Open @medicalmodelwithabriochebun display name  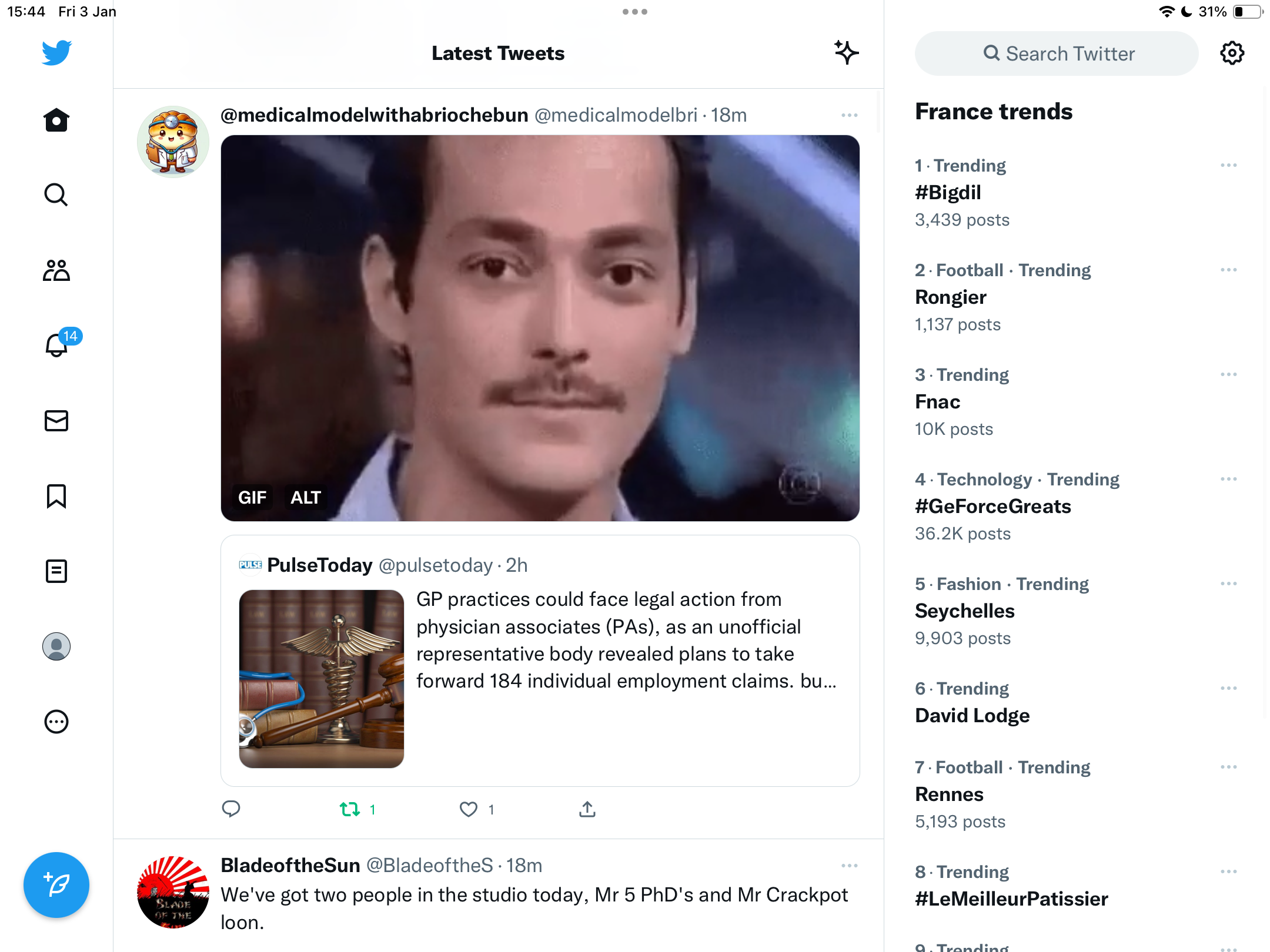[x=375, y=115]
